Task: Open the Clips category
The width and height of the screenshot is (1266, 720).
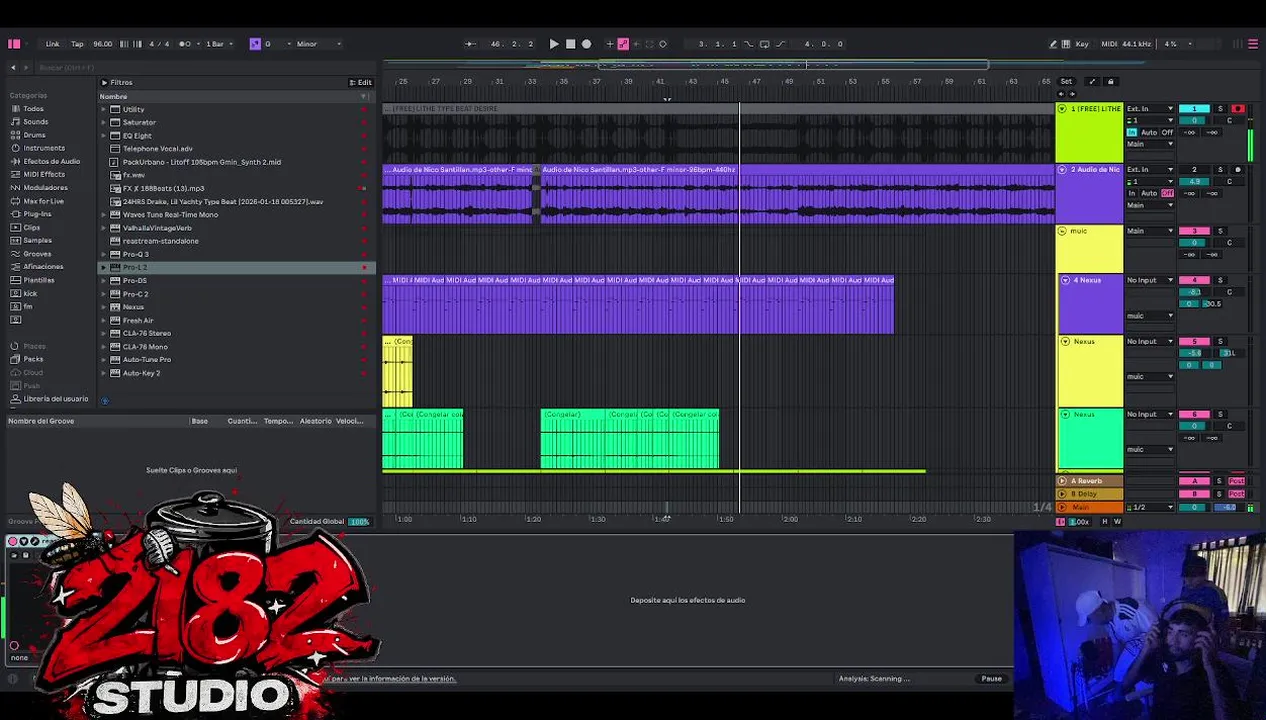Action: pos(31,227)
